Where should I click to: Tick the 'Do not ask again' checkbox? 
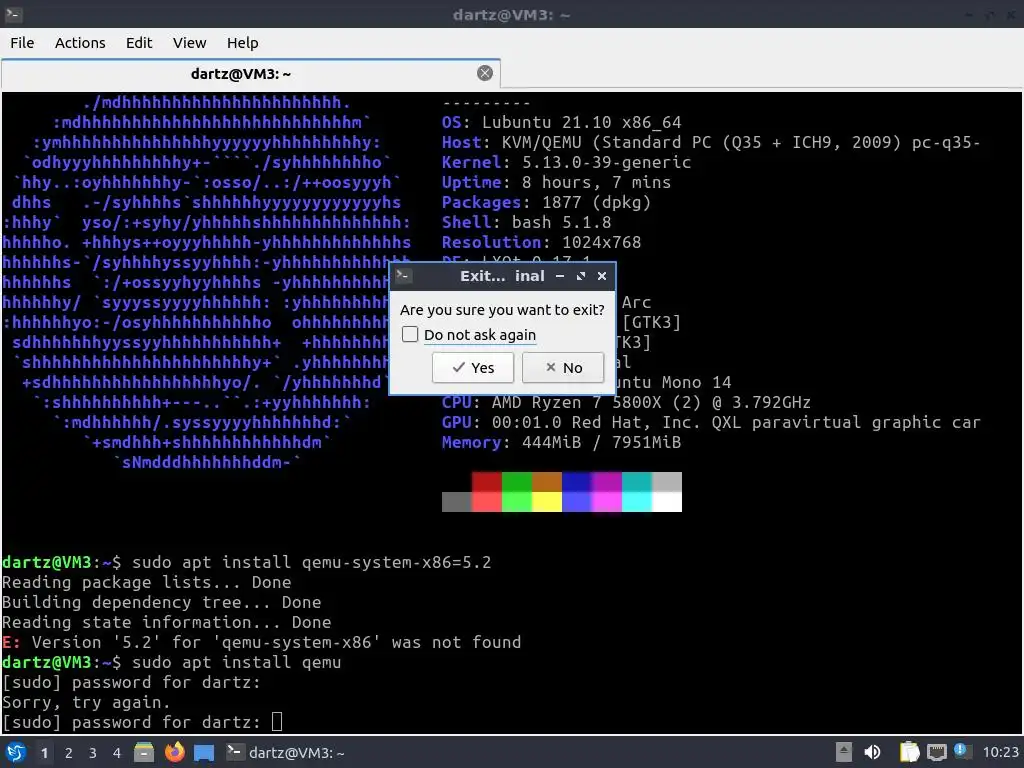pyautogui.click(x=410, y=334)
